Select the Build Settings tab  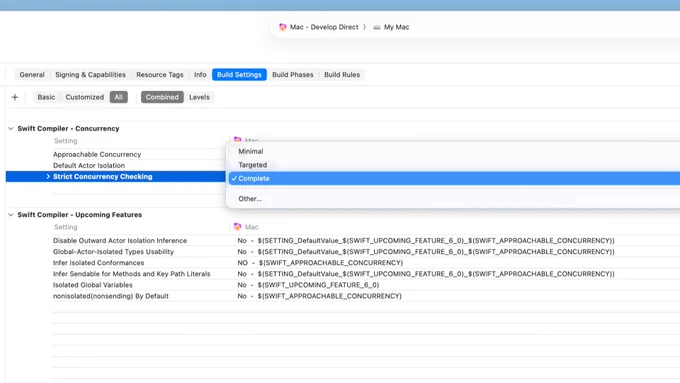coord(239,75)
